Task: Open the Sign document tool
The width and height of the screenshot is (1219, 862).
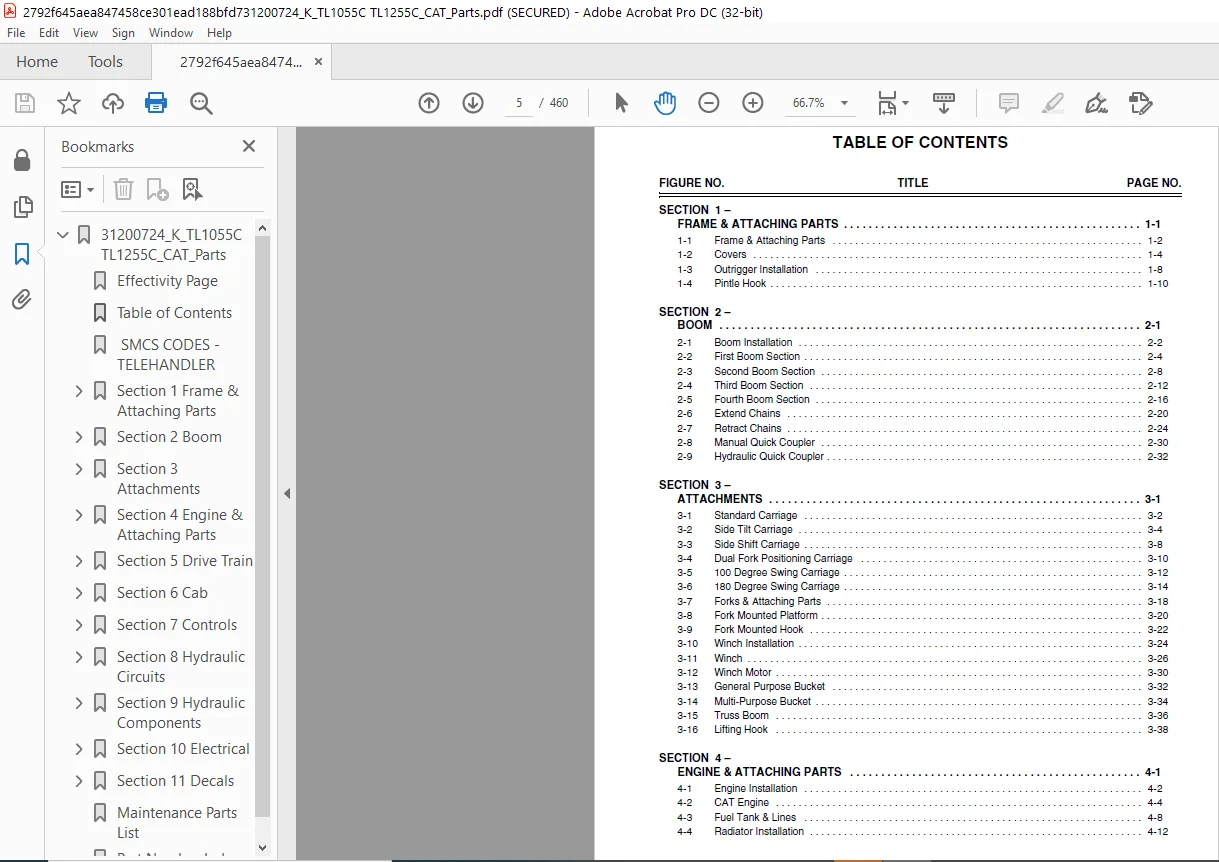Action: click(x=1096, y=103)
